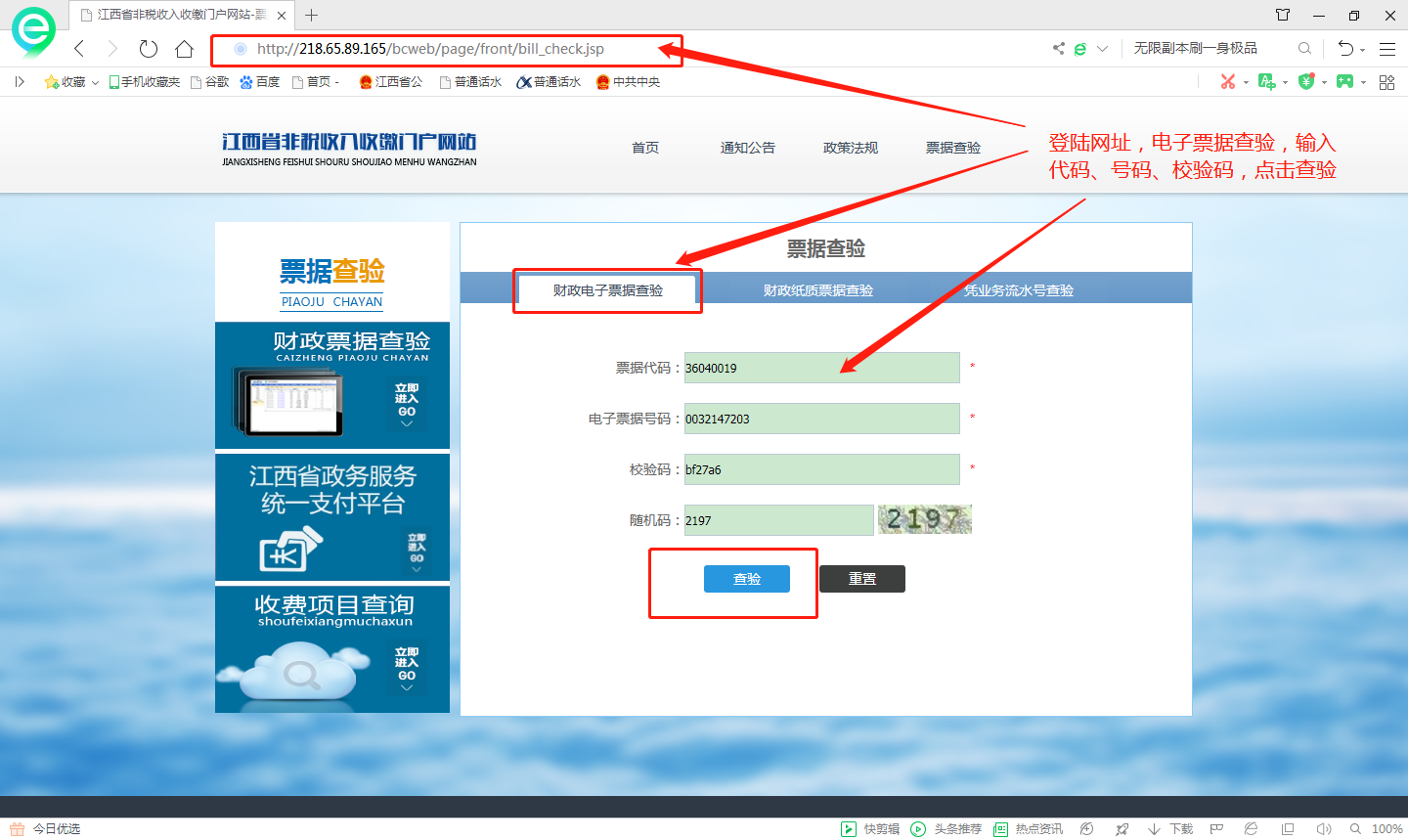Switch to 财政纸质票据查验 tab
This screenshot has width=1408, height=840.
coord(817,290)
